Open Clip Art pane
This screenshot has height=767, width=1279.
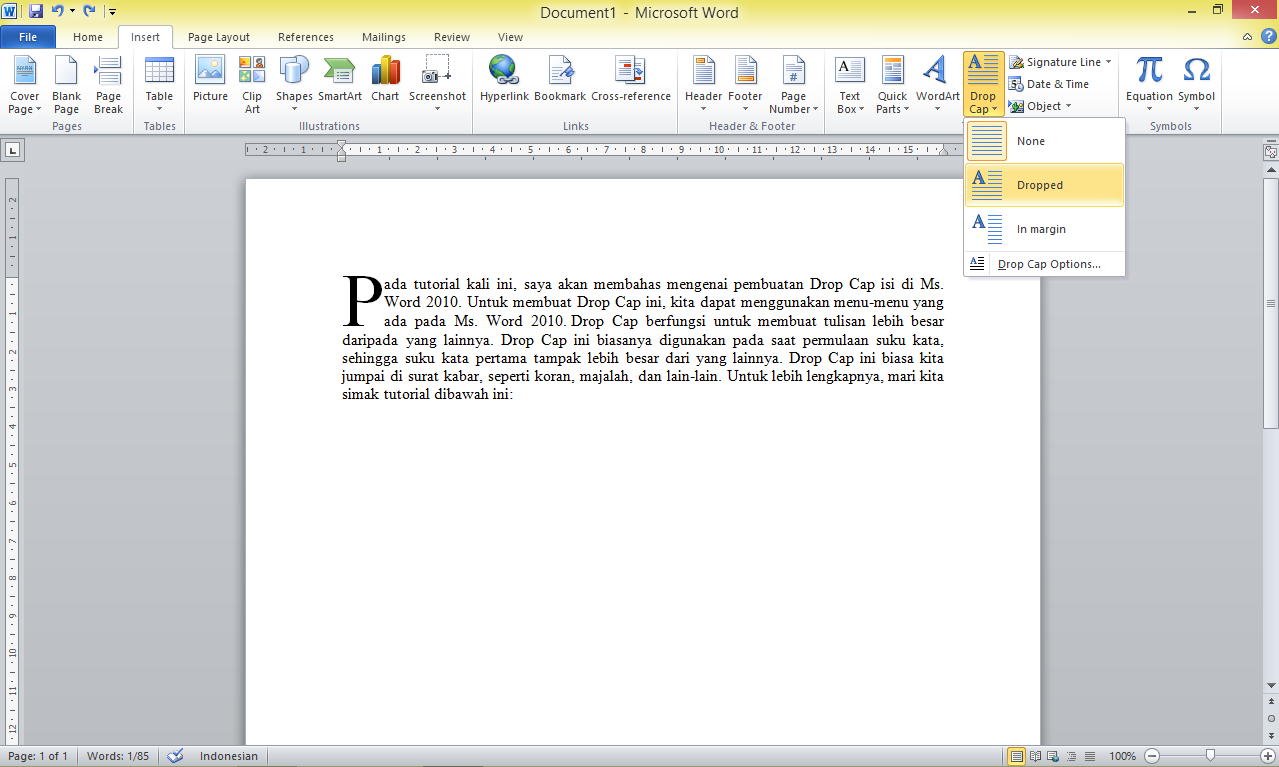click(252, 85)
